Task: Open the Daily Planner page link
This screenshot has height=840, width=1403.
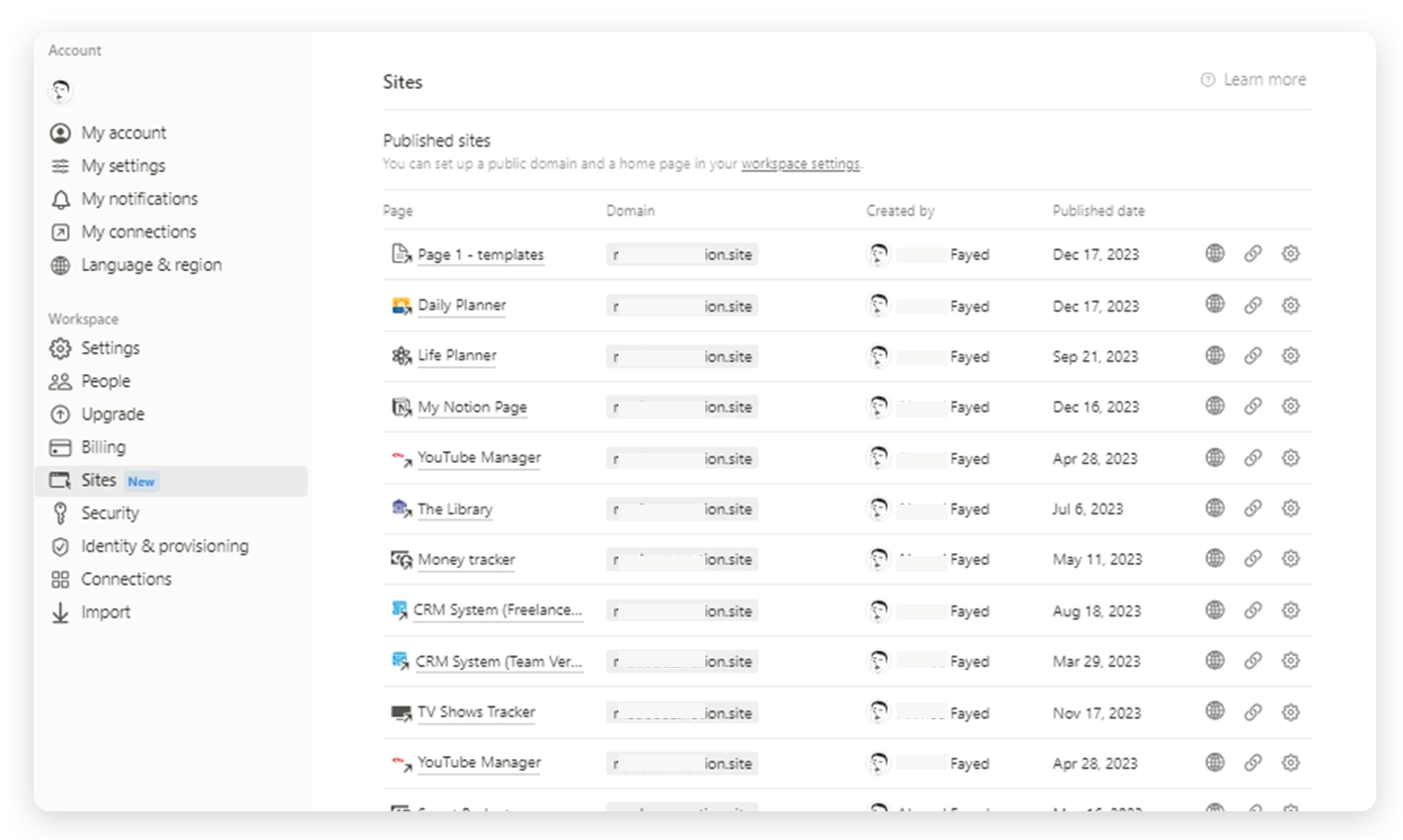Action: [x=461, y=306]
